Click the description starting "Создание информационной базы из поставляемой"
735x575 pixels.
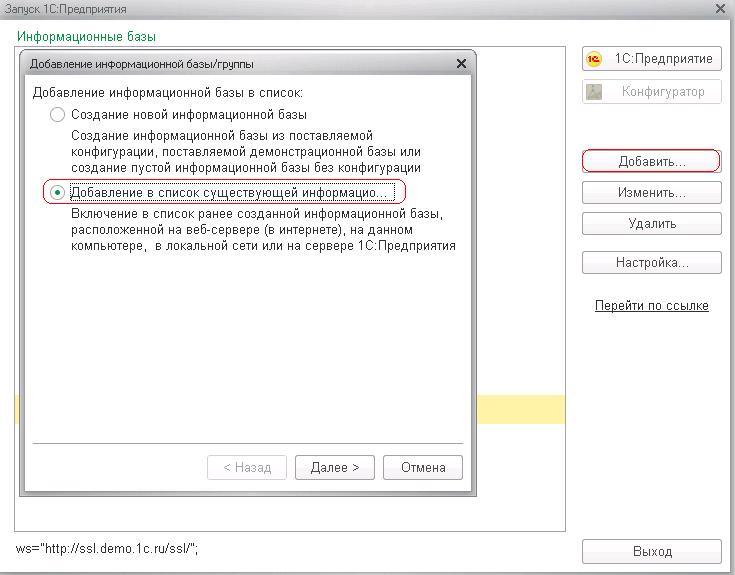coord(246,151)
